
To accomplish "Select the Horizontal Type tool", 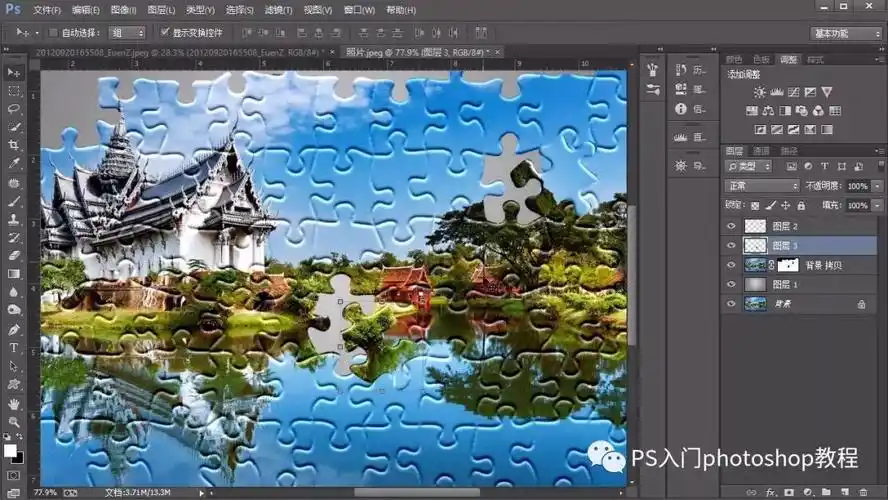I will [14, 347].
